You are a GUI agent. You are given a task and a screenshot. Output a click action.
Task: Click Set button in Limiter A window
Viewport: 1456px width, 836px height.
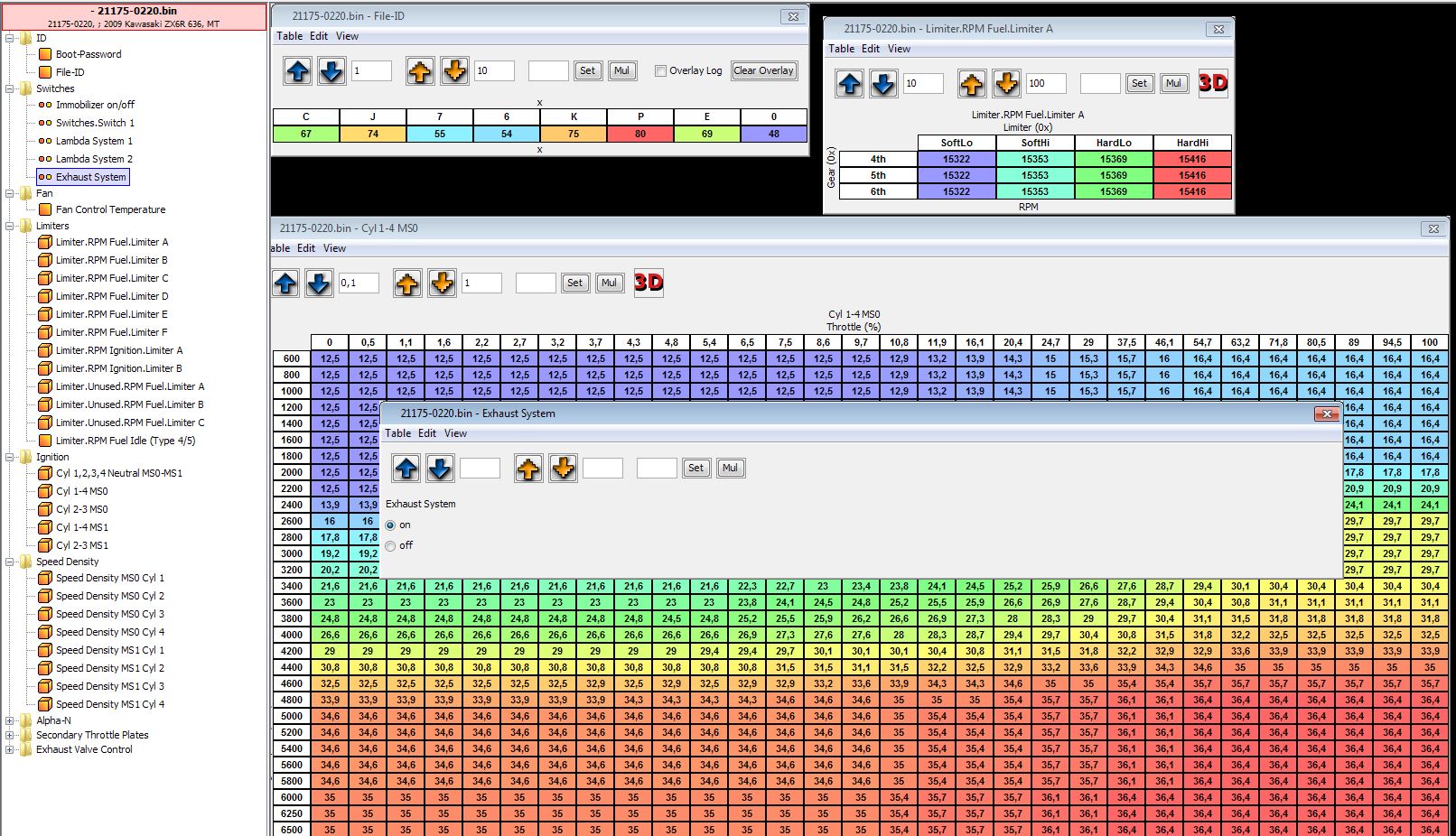1139,83
